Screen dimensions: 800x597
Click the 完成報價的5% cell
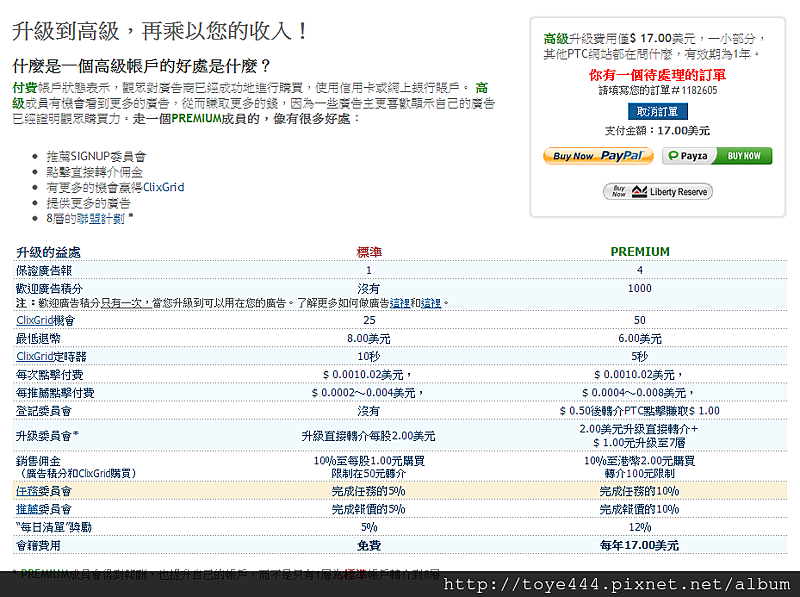[x=368, y=509]
